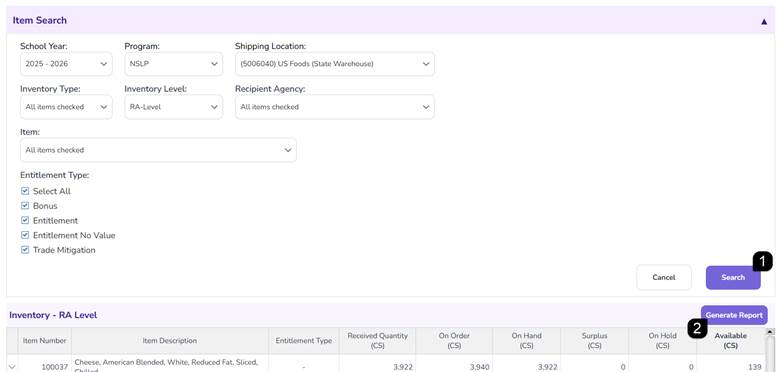Toggle Entitlement No Value checkbox
The height and width of the screenshot is (372, 781).
tap(25, 235)
